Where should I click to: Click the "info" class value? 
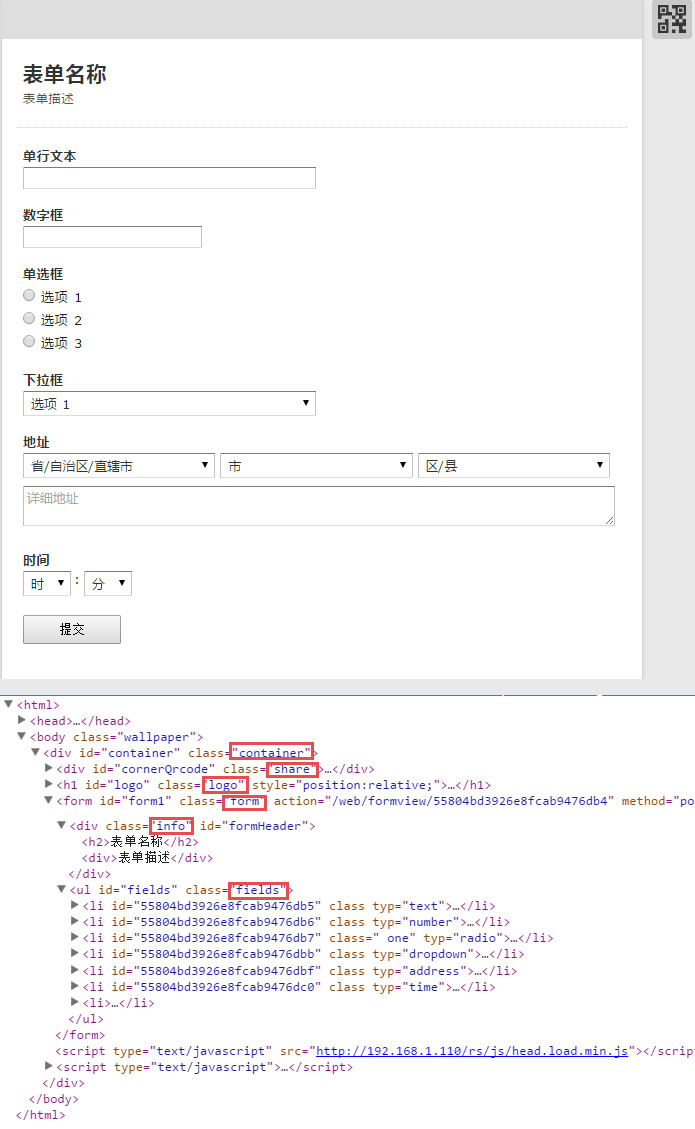coord(171,826)
